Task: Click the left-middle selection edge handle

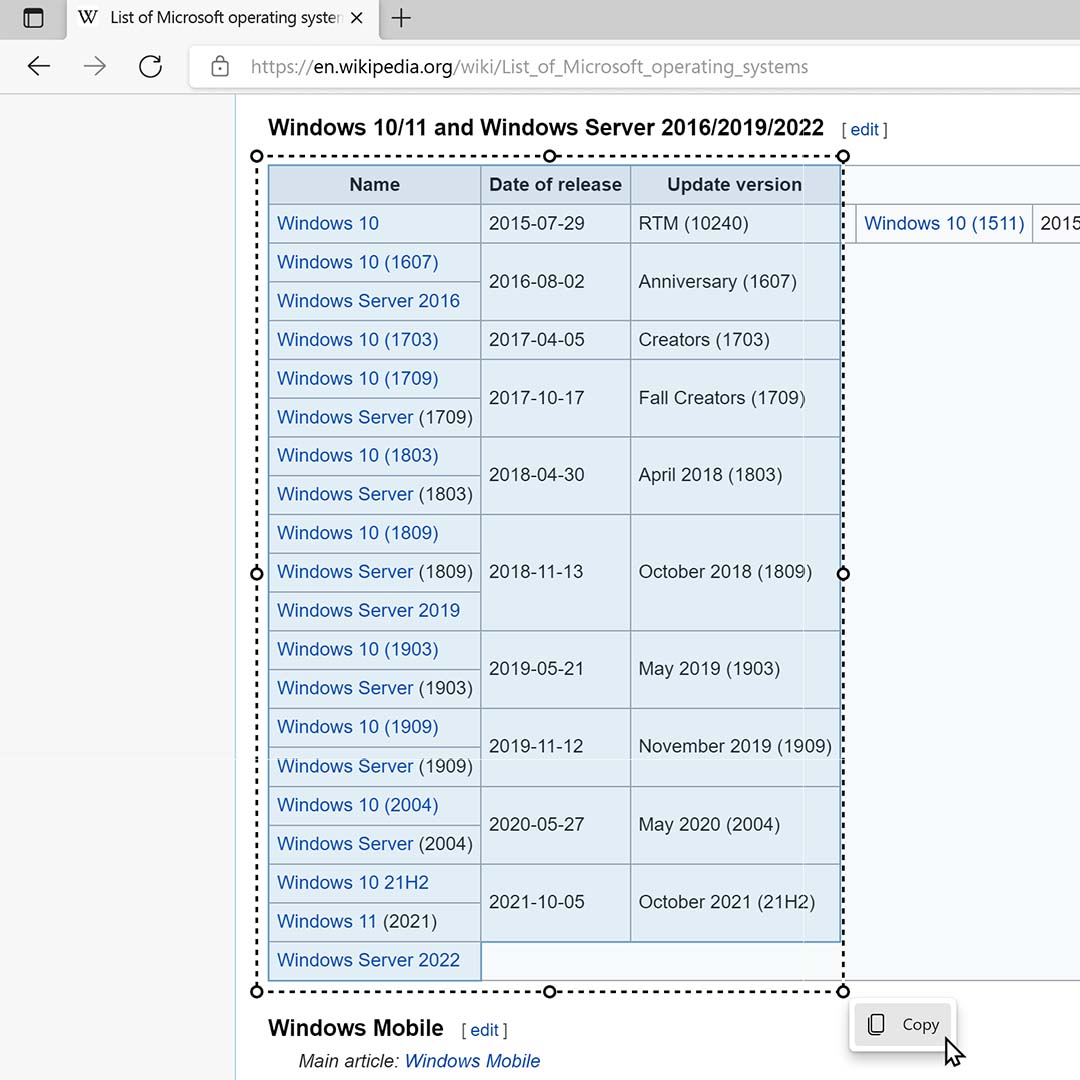Action: 257,574
